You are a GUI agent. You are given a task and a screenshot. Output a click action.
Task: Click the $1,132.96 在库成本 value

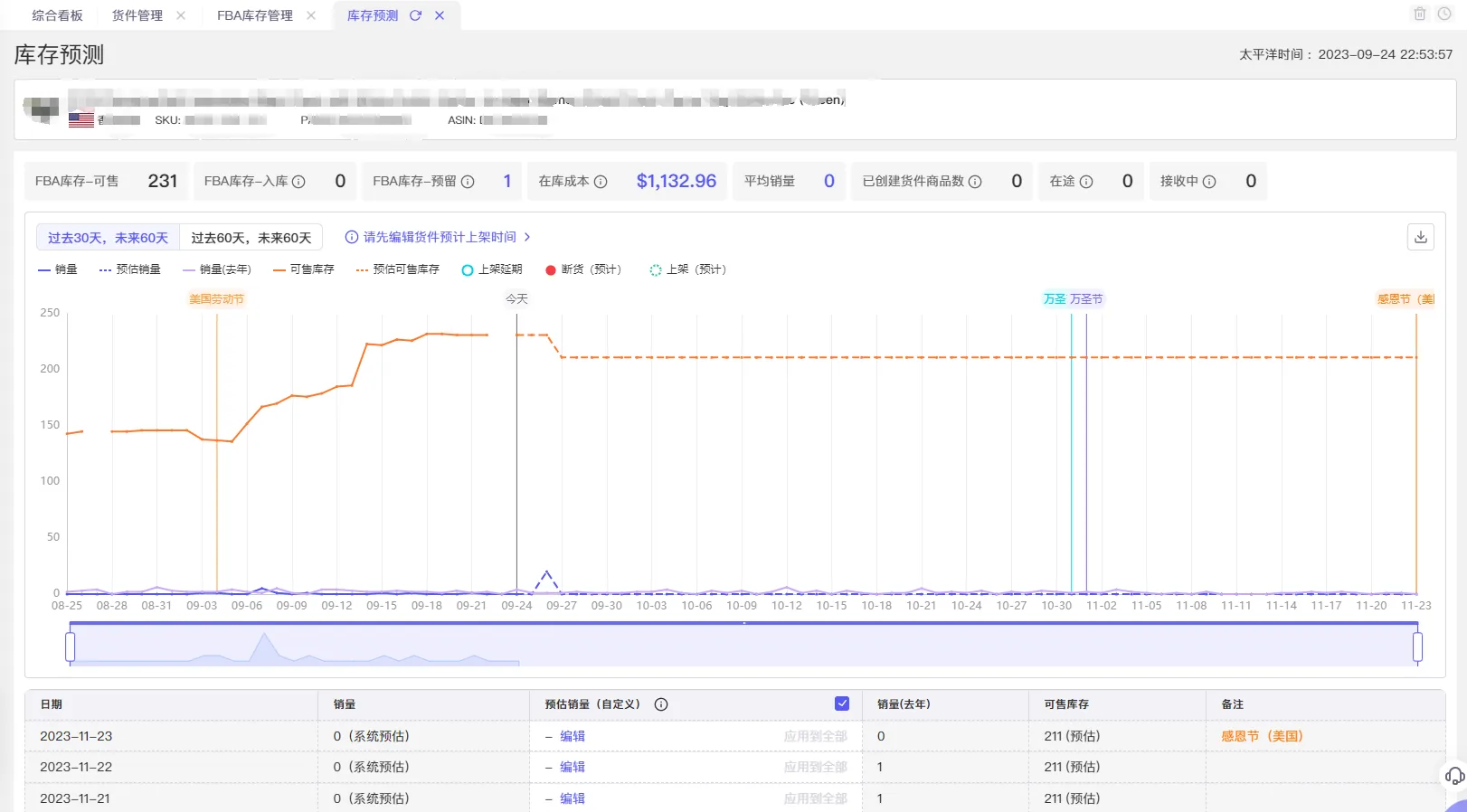pyautogui.click(x=677, y=181)
